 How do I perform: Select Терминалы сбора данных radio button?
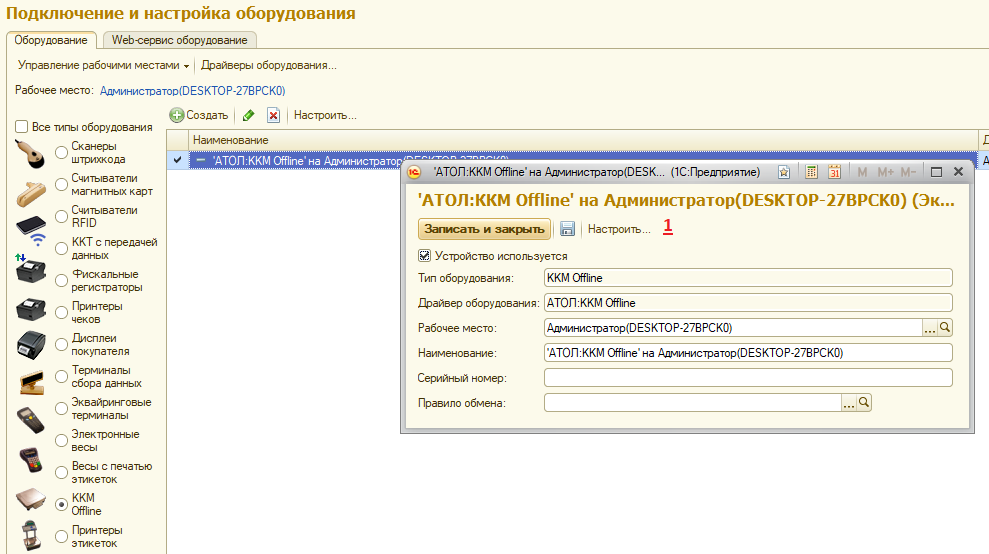[x=61, y=376]
